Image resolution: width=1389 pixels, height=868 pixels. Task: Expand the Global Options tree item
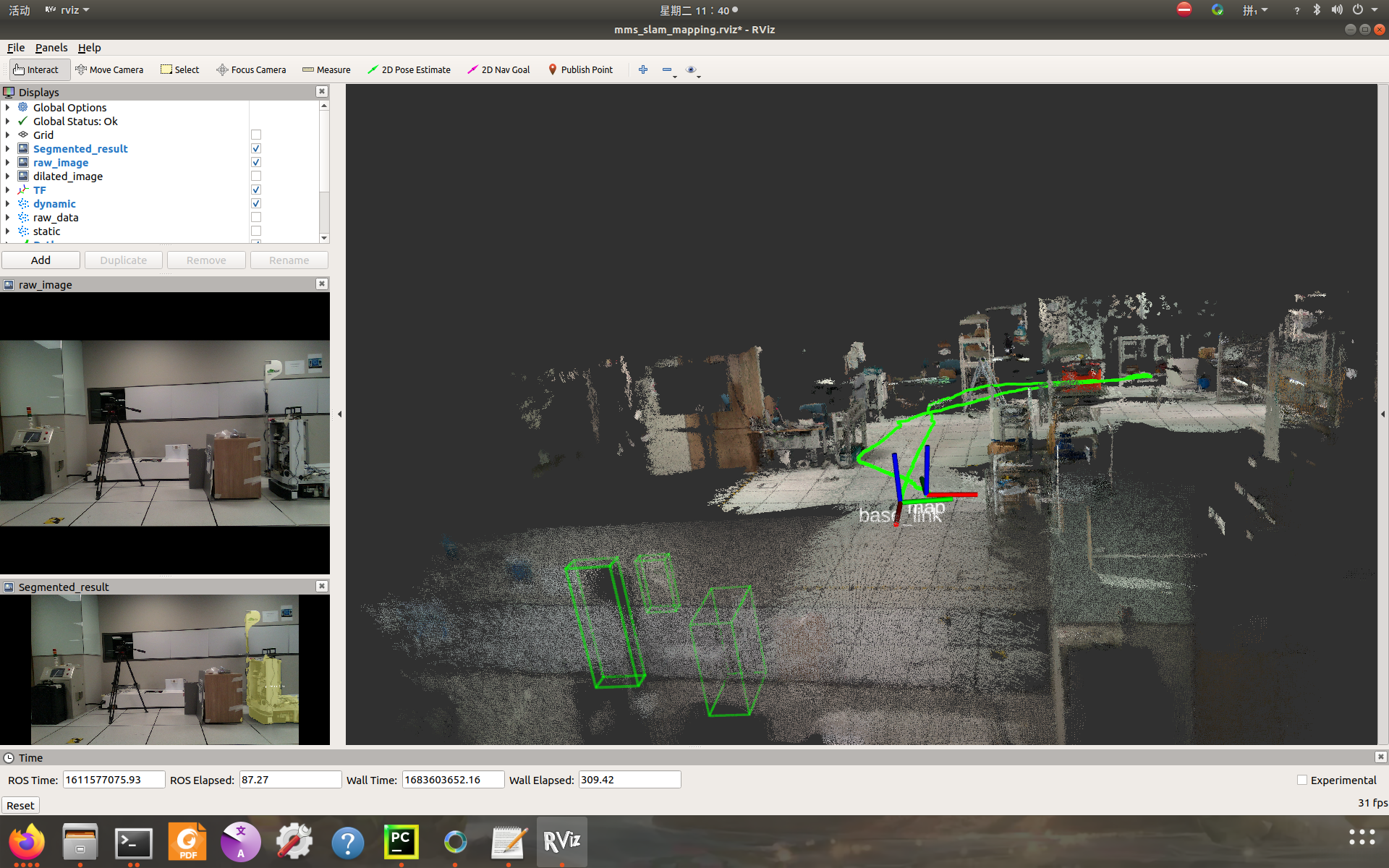click(8, 108)
